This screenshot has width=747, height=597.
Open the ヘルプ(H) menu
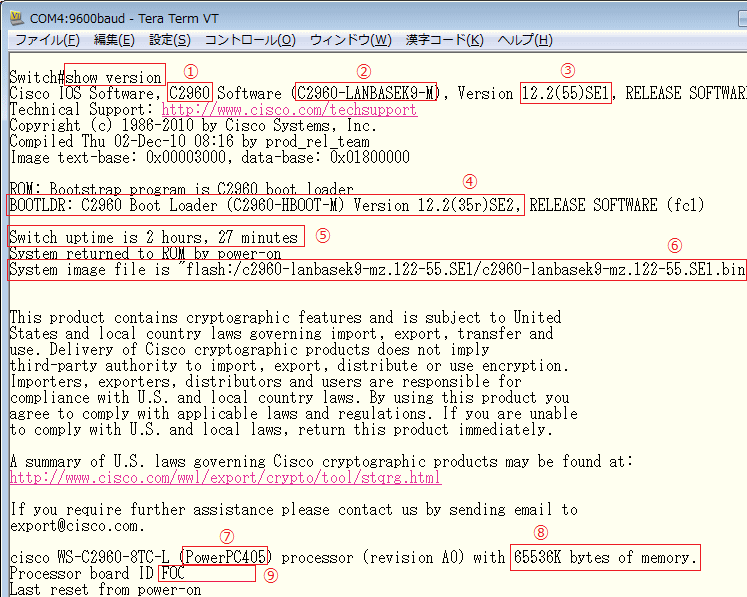(525, 40)
